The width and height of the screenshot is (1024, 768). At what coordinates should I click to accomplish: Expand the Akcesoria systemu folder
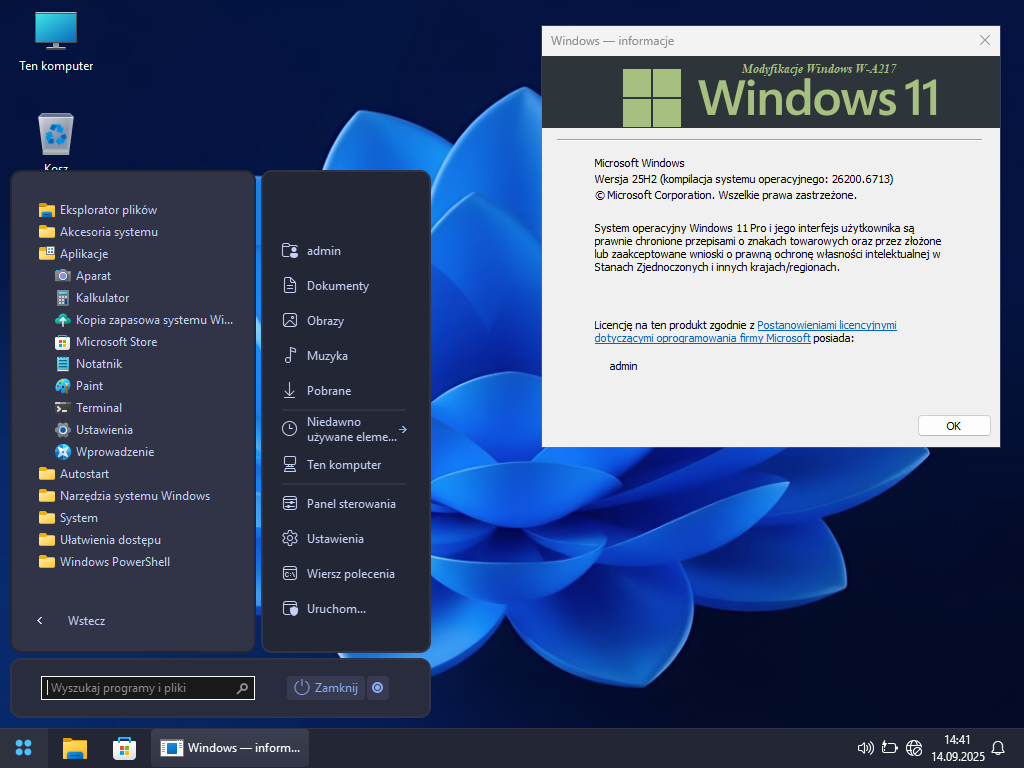point(108,232)
